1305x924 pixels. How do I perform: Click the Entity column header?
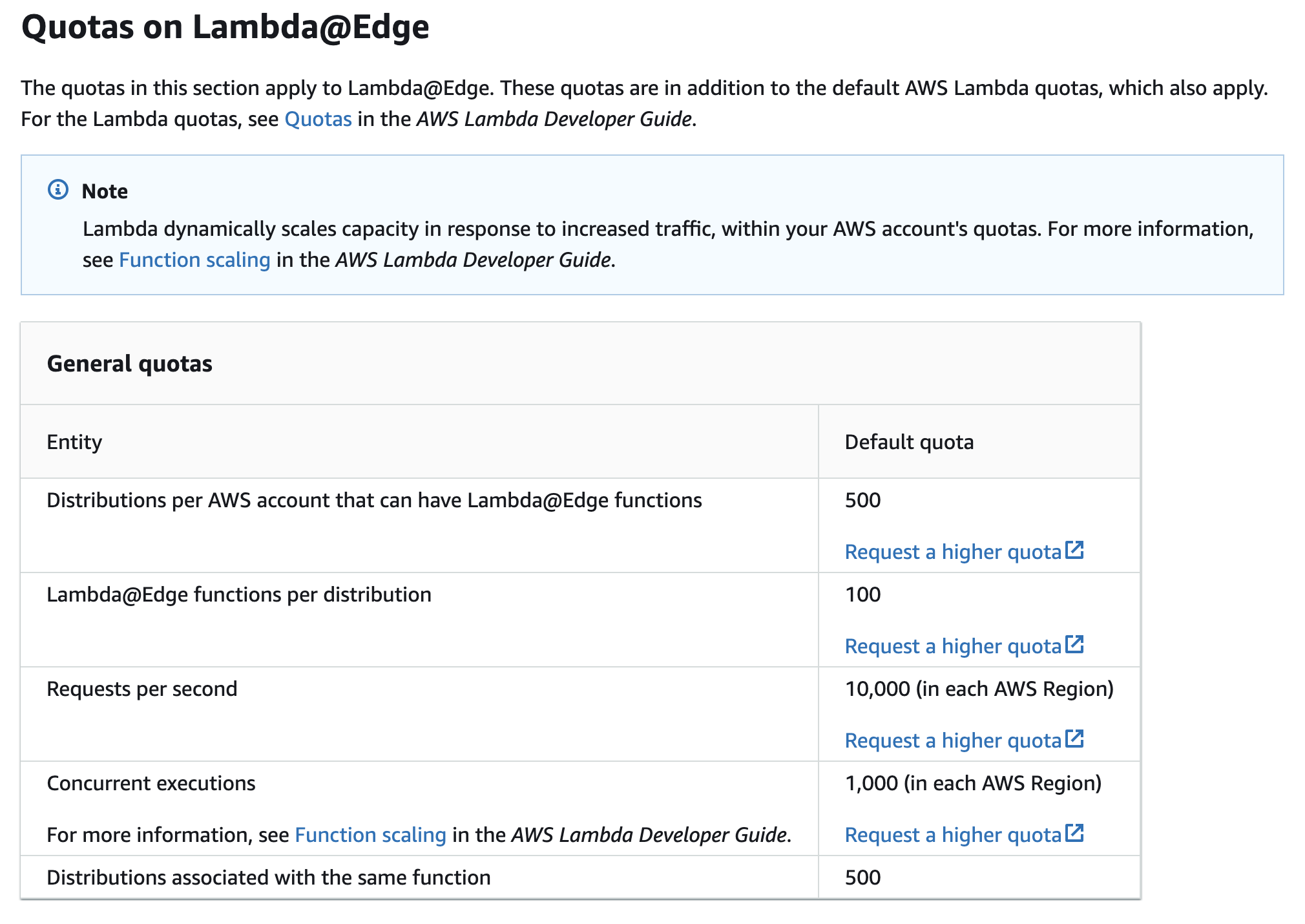74,442
